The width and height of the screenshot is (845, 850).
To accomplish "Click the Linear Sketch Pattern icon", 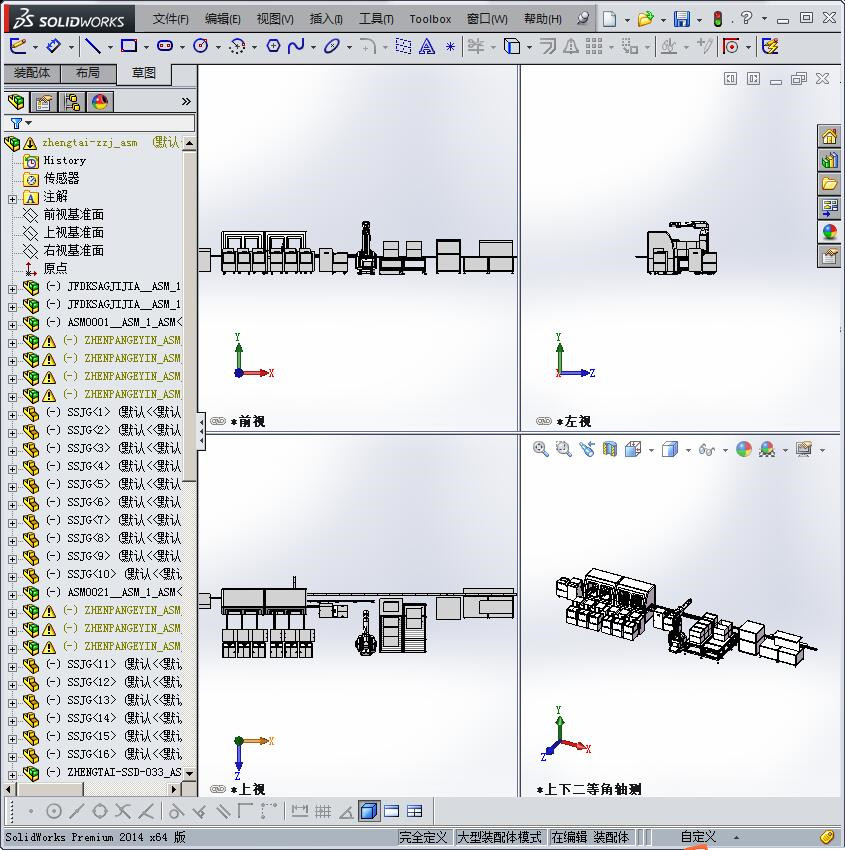I will pyautogui.click(x=594, y=47).
